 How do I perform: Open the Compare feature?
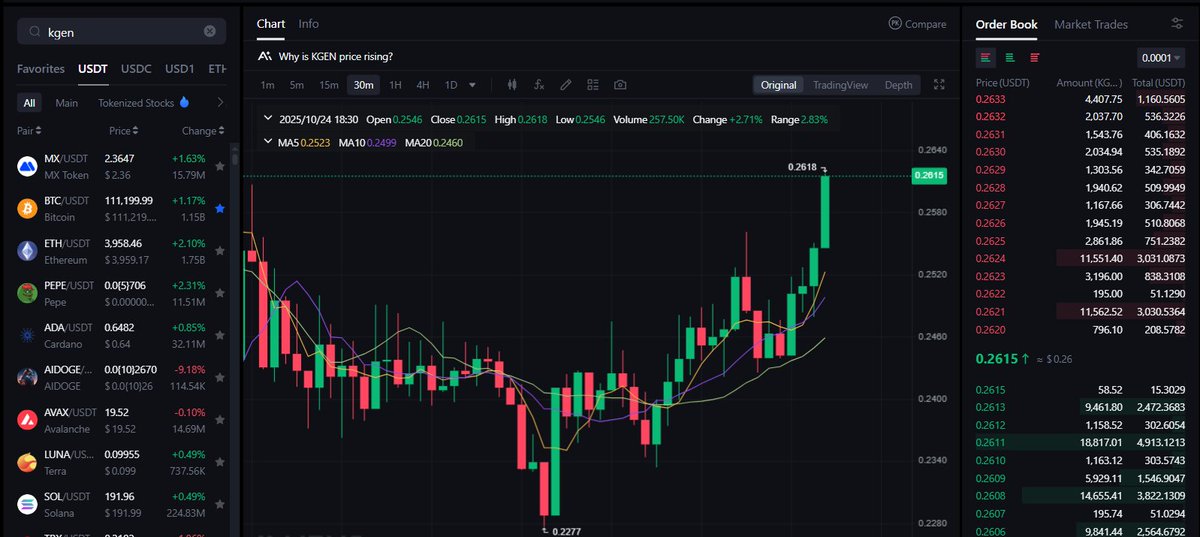(x=917, y=24)
